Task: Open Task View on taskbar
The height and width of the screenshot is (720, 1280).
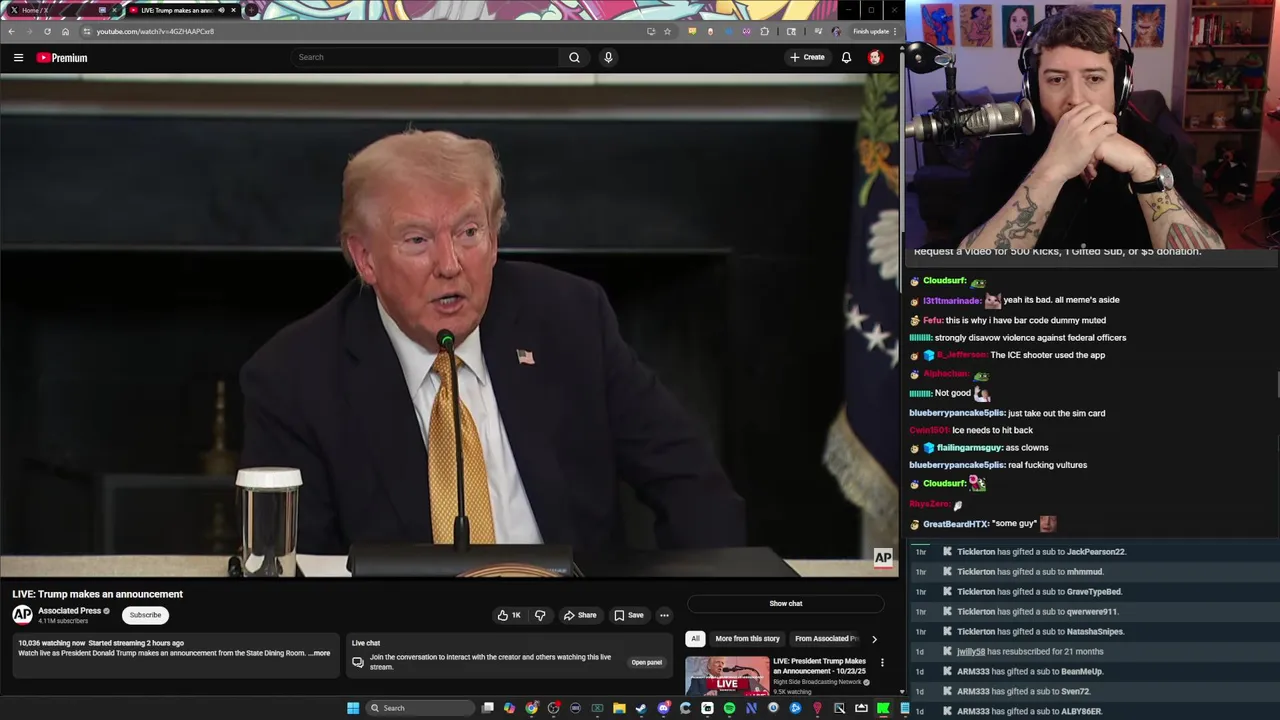Action: pos(488,708)
